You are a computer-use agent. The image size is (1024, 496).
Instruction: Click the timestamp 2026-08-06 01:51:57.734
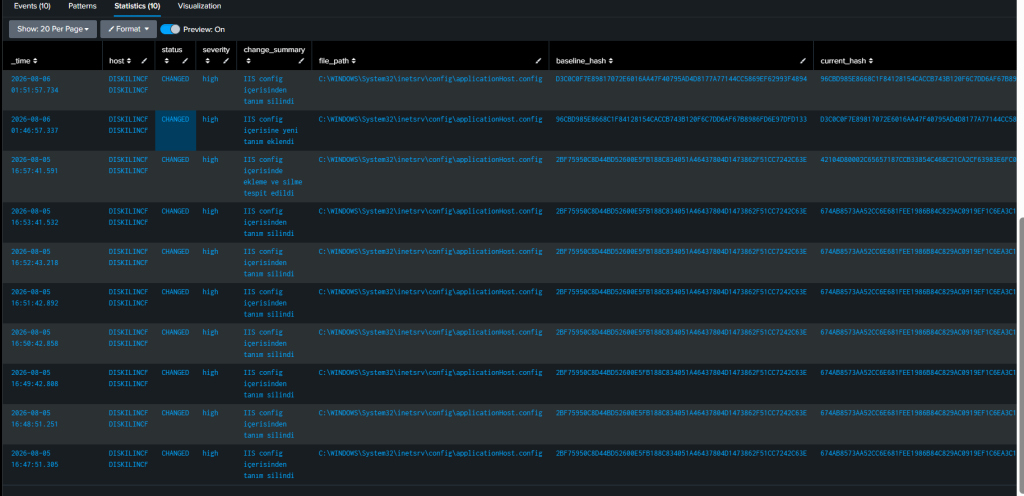(35, 84)
